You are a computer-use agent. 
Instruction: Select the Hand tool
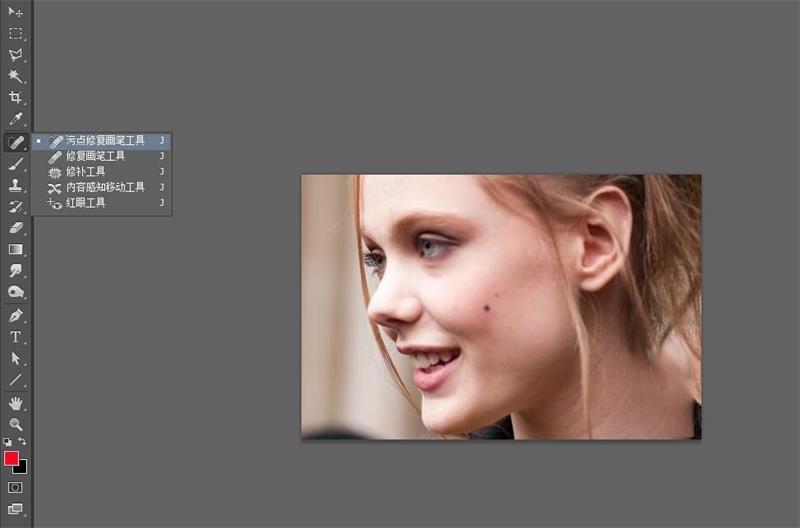15,403
